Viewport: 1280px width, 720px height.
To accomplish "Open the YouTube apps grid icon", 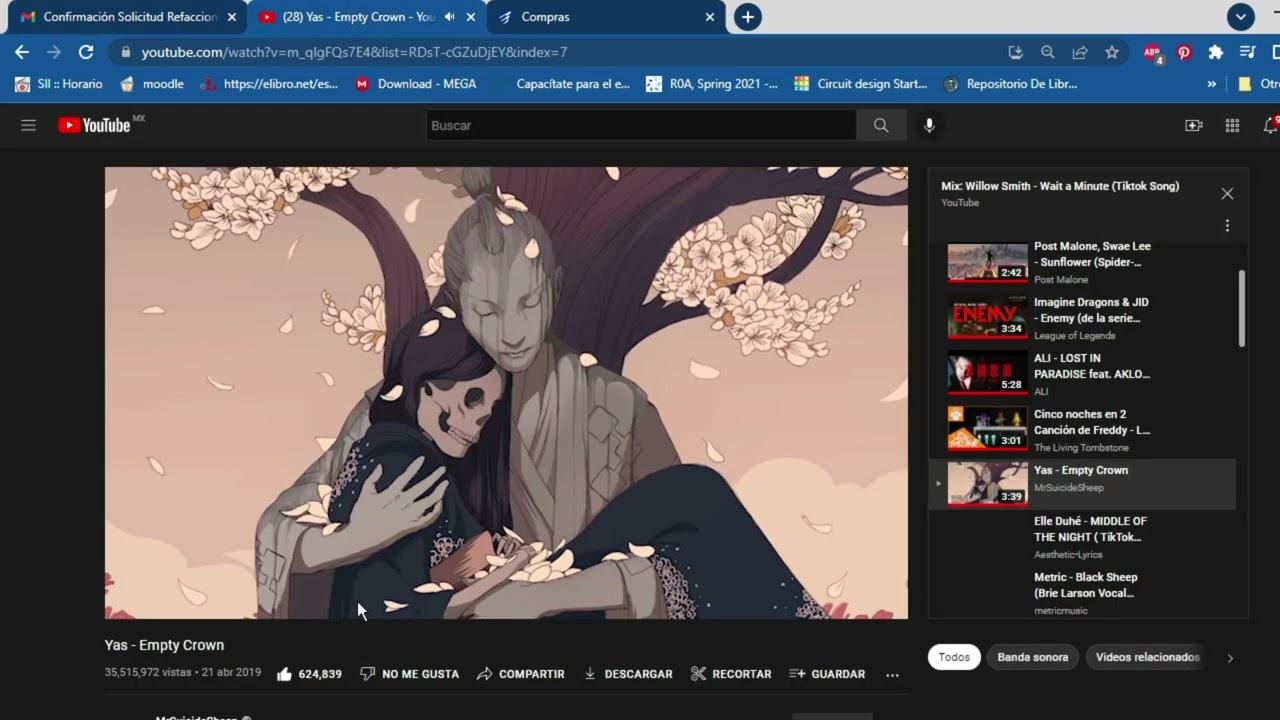I will click(x=1232, y=125).
